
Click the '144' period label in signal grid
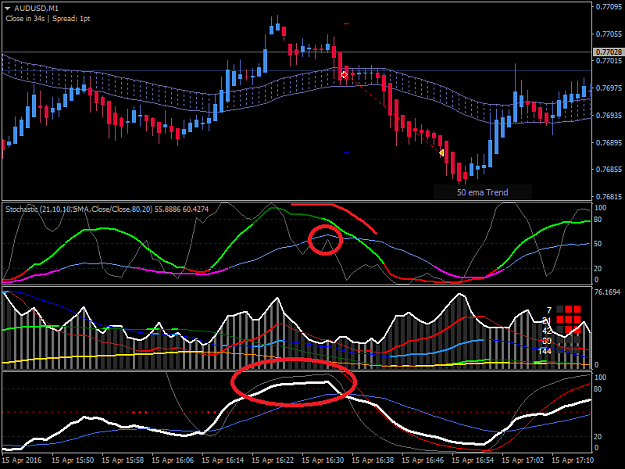(x=544, y=351)
